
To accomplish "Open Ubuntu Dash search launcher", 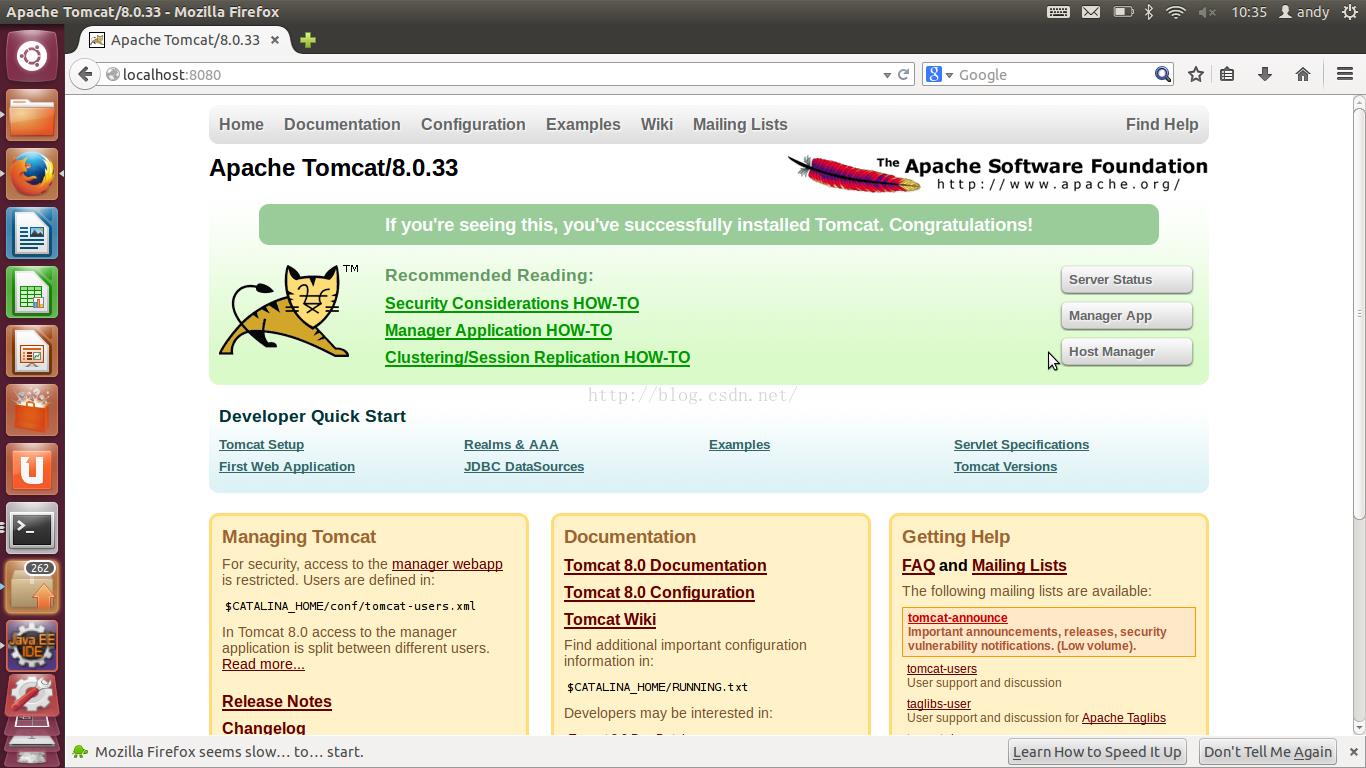I will (x=32, y=56).
